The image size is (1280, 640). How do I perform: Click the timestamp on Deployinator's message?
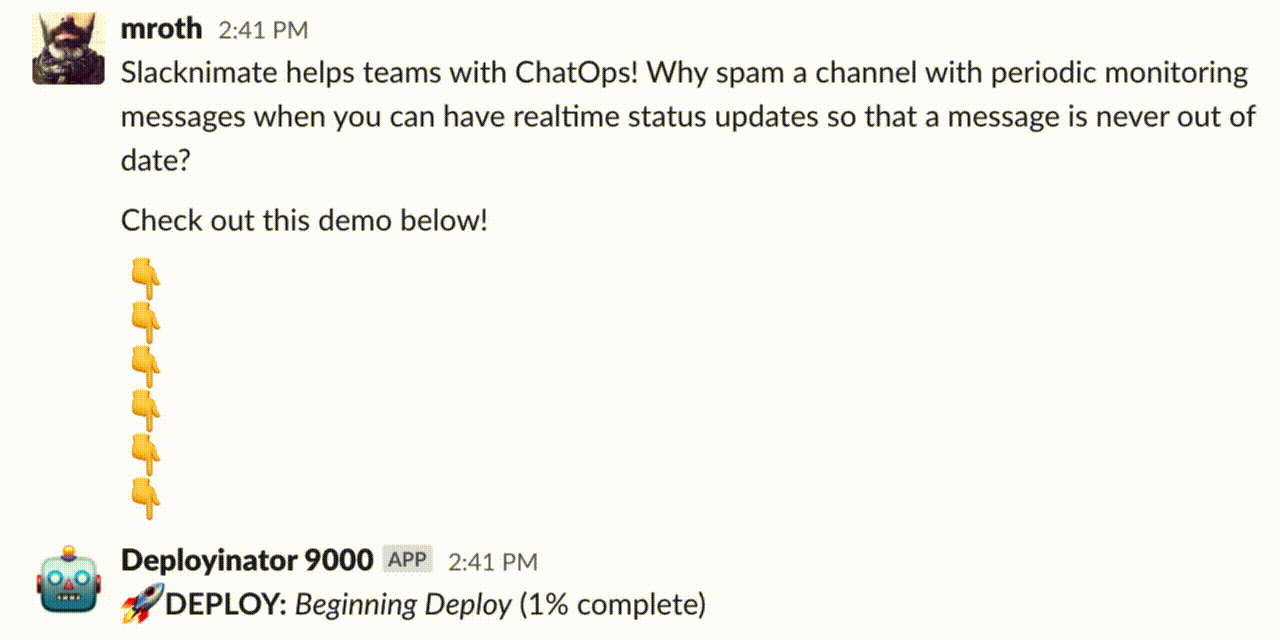click(x=492, y=562)
